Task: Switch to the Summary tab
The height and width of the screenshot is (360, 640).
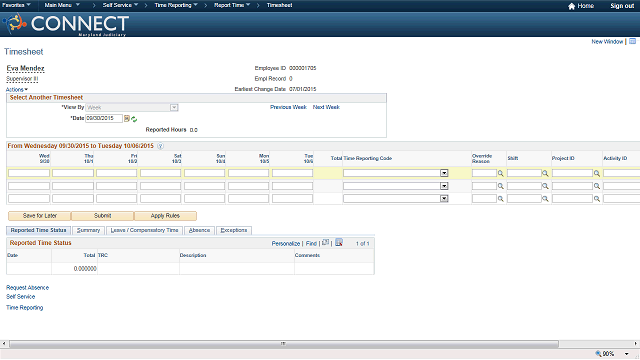Action: pos(88,231)
